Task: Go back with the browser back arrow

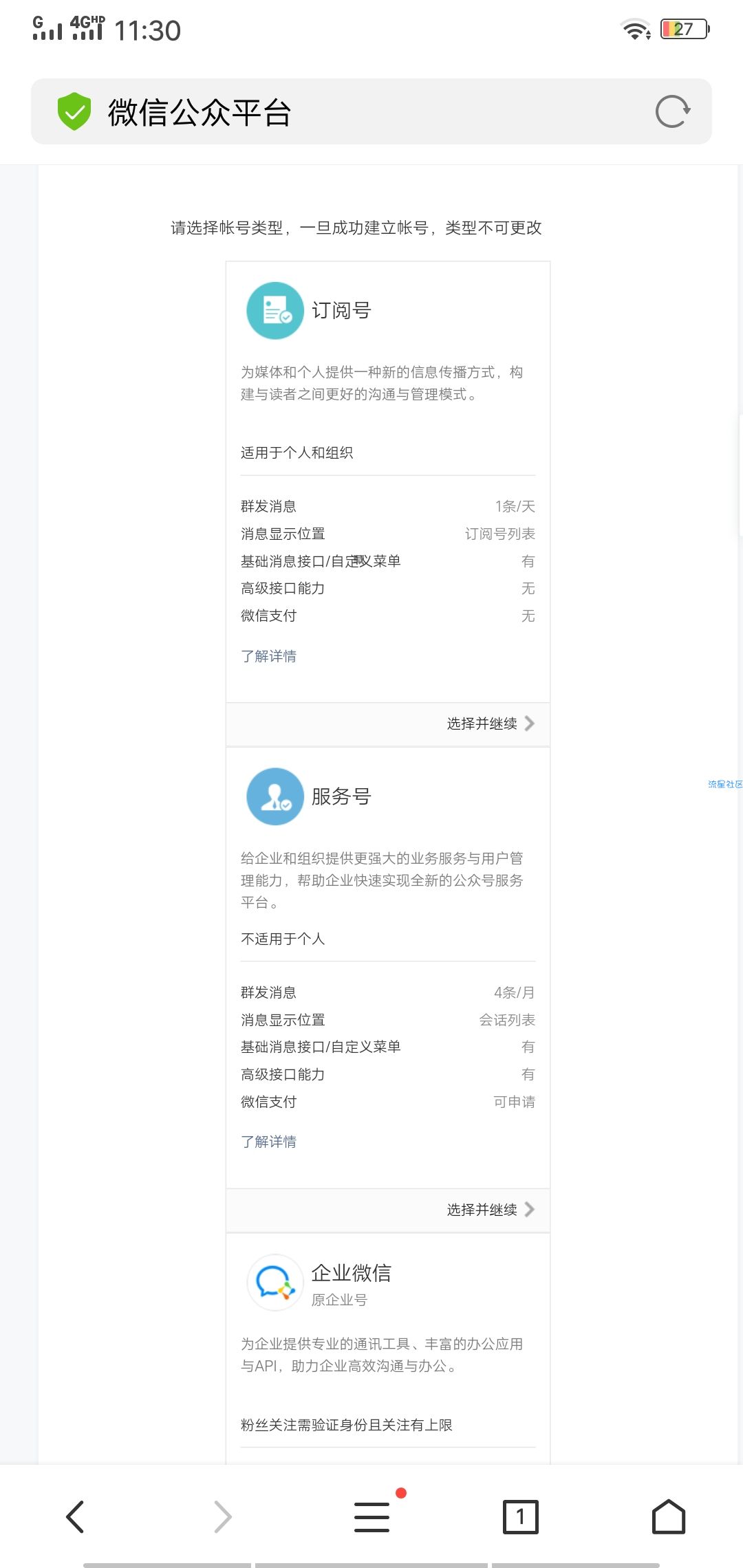Action: [x=75, y=1516]
